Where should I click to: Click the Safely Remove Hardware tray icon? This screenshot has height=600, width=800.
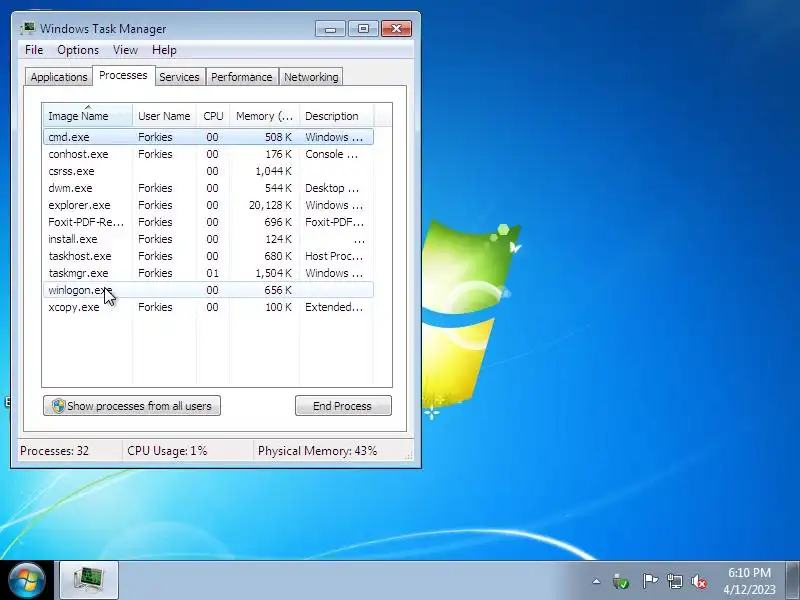tap(621, 581)
